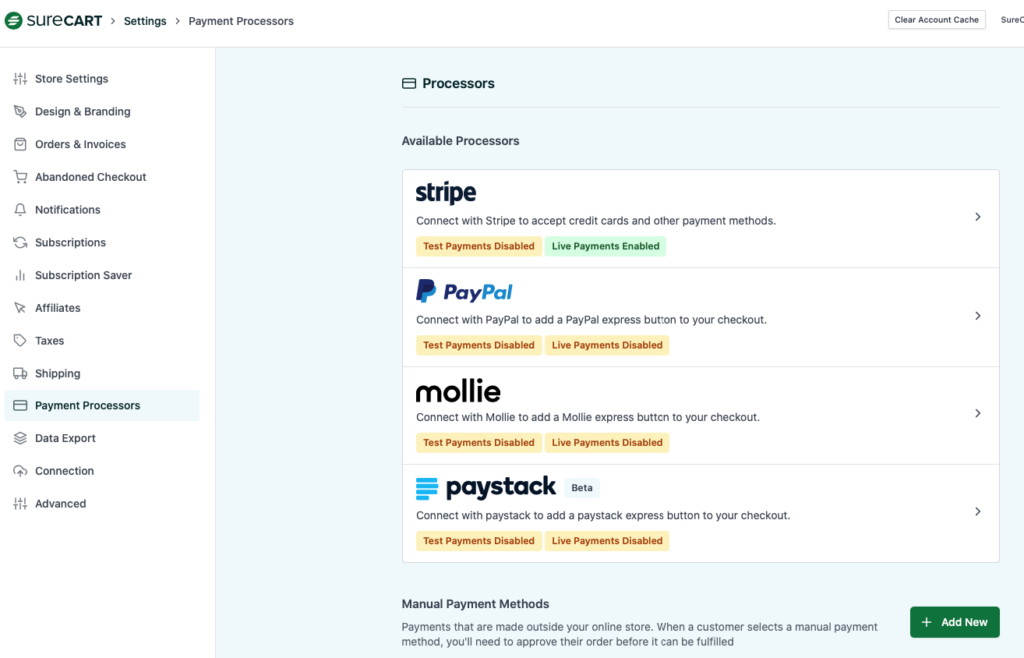Click the Abandoned Checkout cart icon
Image resolution: width=1024 pixels, height=658 pixels.
coord(20,177)
